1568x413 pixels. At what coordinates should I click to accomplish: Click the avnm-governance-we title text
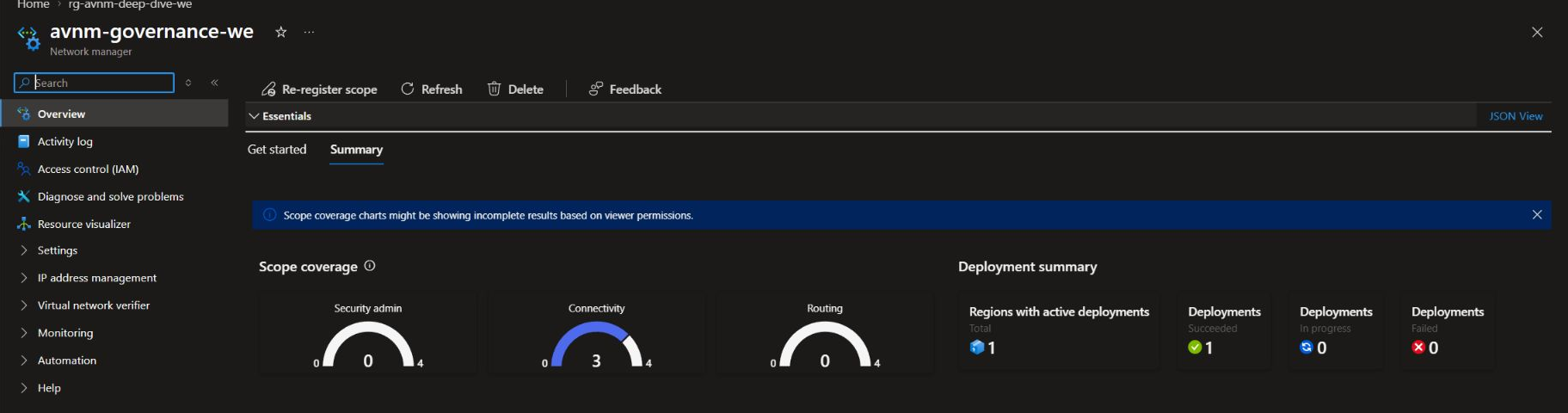[151, 32]
